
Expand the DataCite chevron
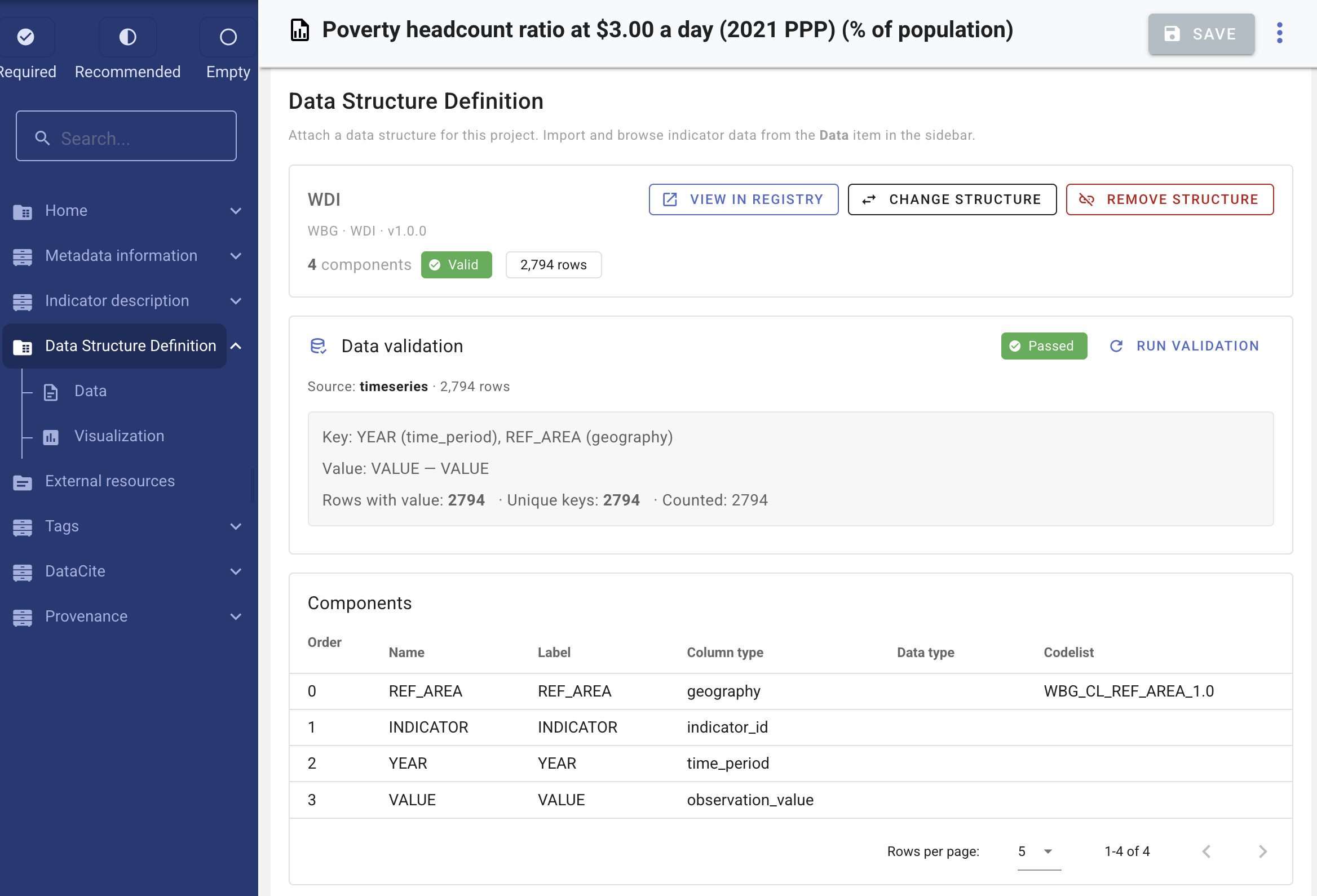pos(236,571)
